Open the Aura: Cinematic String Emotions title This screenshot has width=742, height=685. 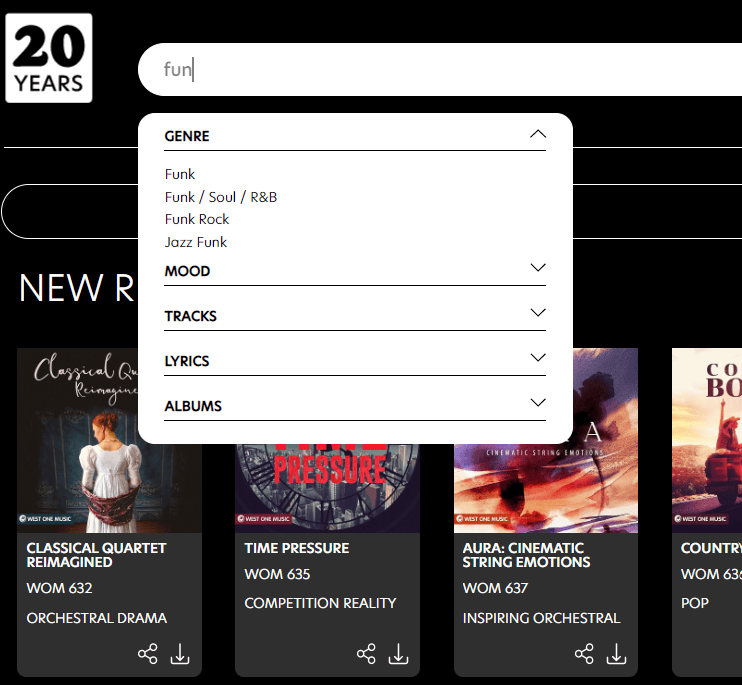pyautogui.click(x=523, y=555)
